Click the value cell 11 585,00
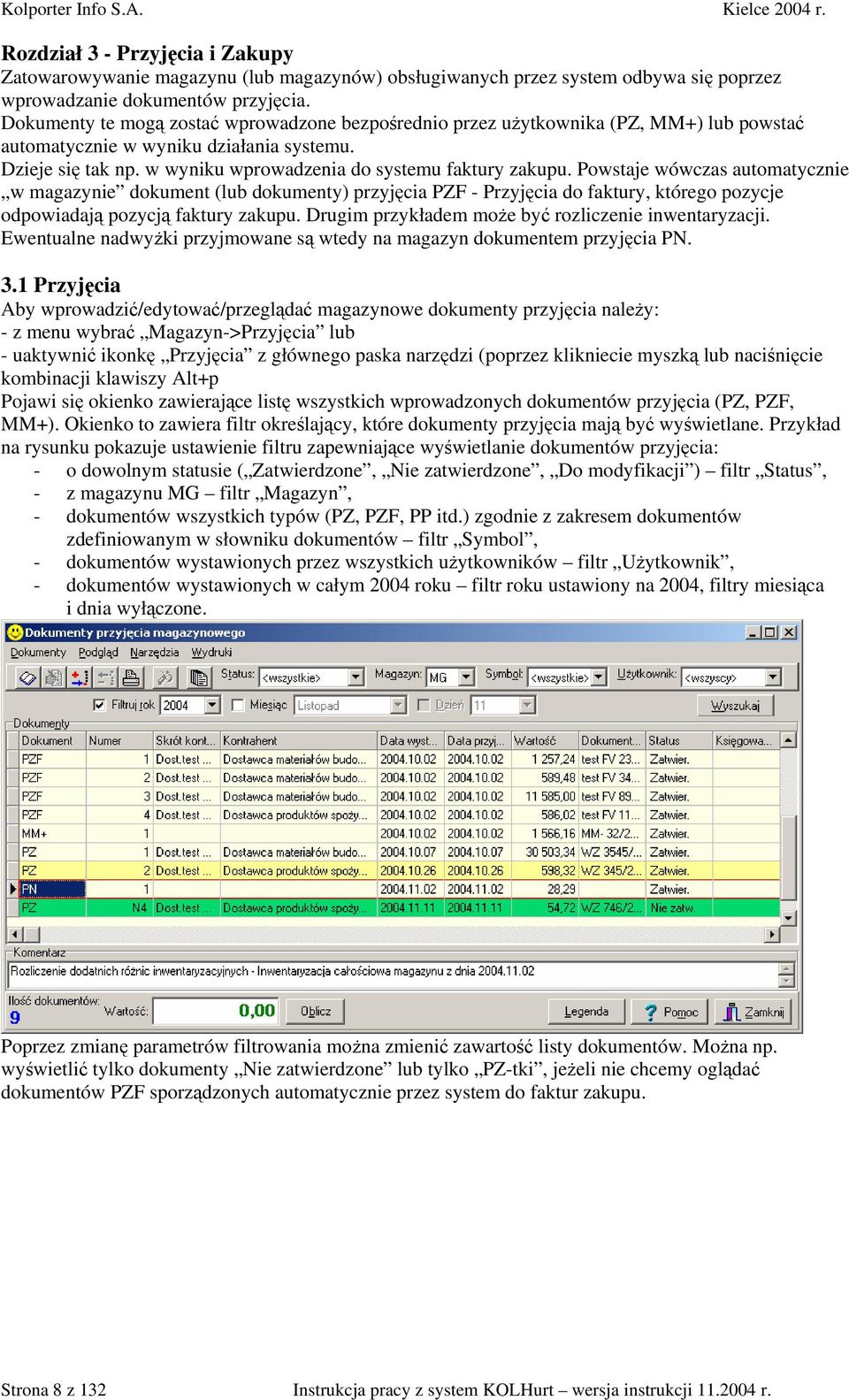The height and width of the screenshot is (1400, 849). click(545, 796)
